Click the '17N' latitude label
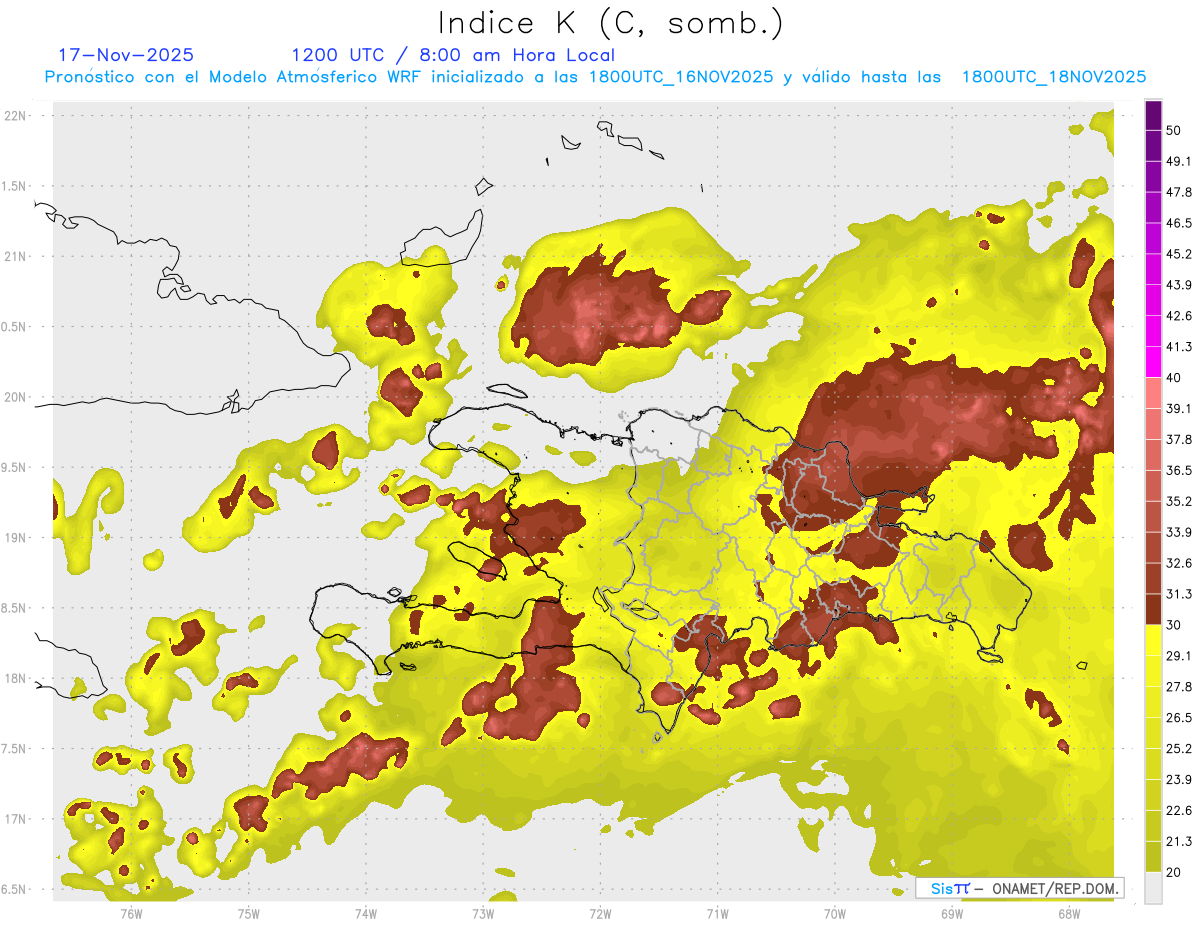The width and height of the screenshot is (1200, 927). (x=15, y=819)
